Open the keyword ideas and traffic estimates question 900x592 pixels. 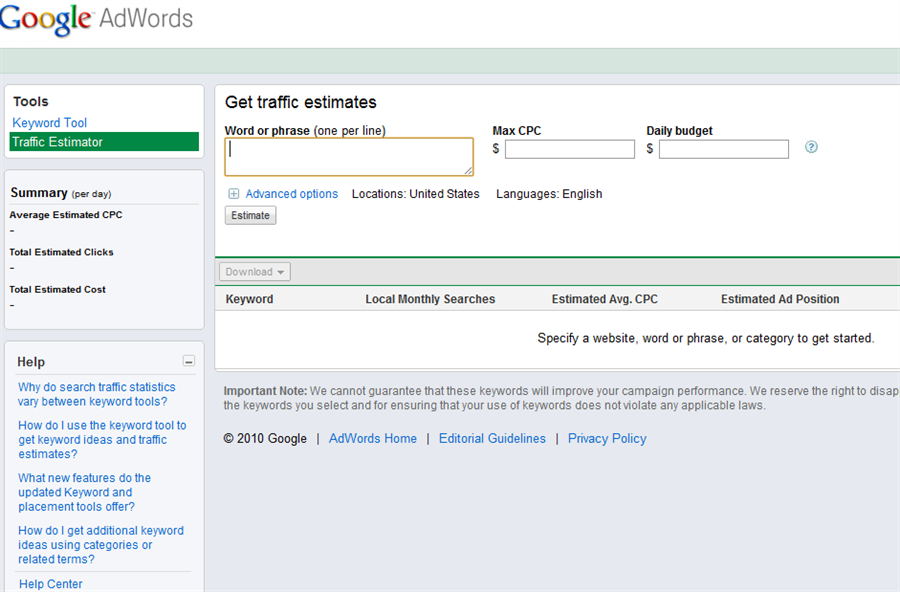point(102,439)
